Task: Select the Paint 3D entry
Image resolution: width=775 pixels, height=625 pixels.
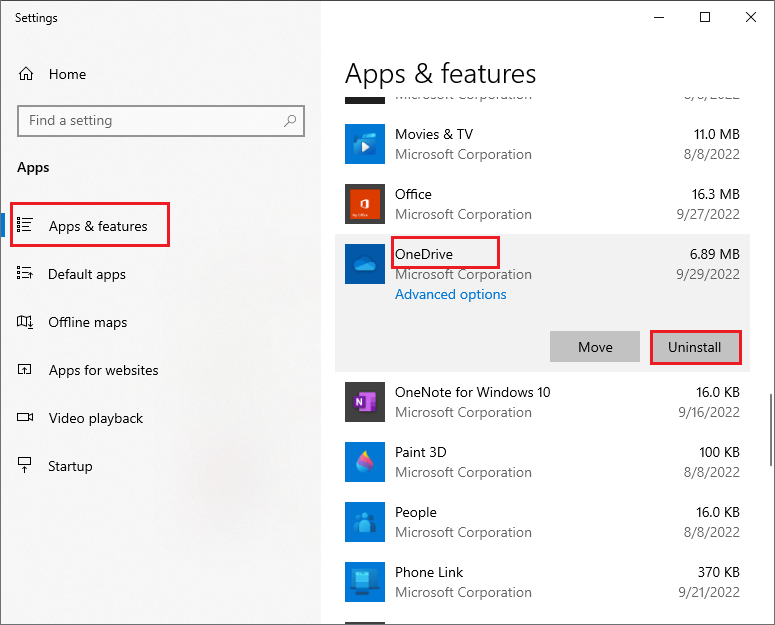Action: [542, 462]
